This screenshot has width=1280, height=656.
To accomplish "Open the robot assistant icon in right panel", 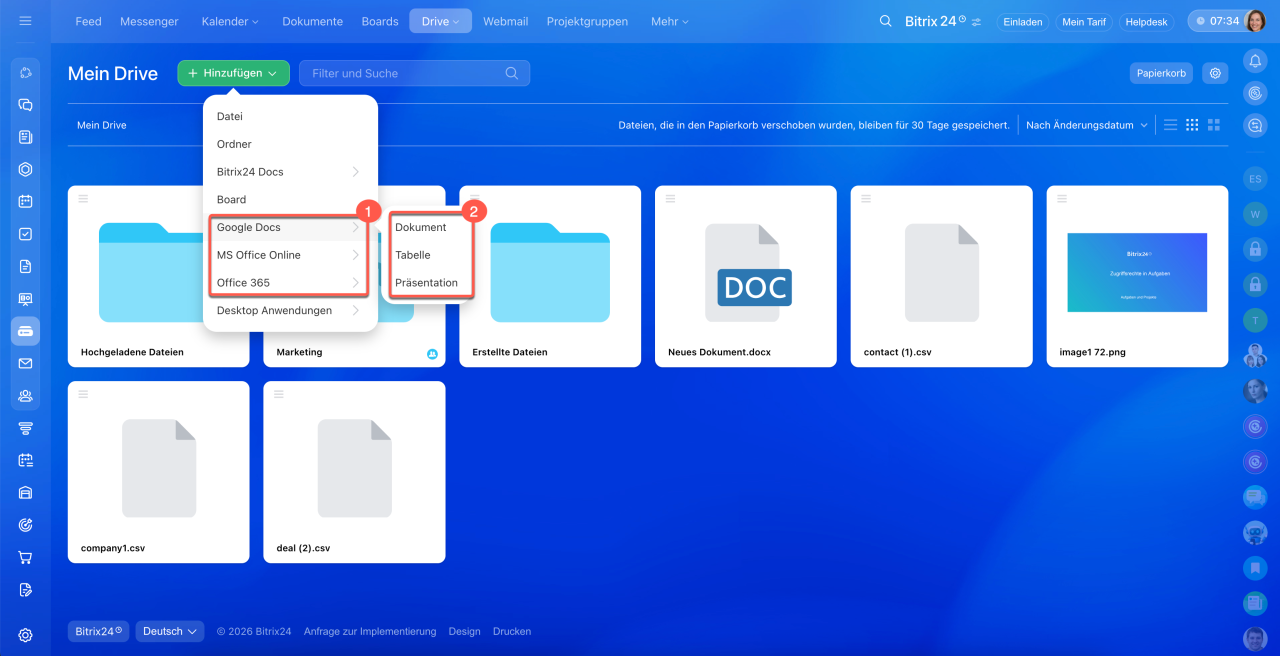I will [x=1255, y=533].
